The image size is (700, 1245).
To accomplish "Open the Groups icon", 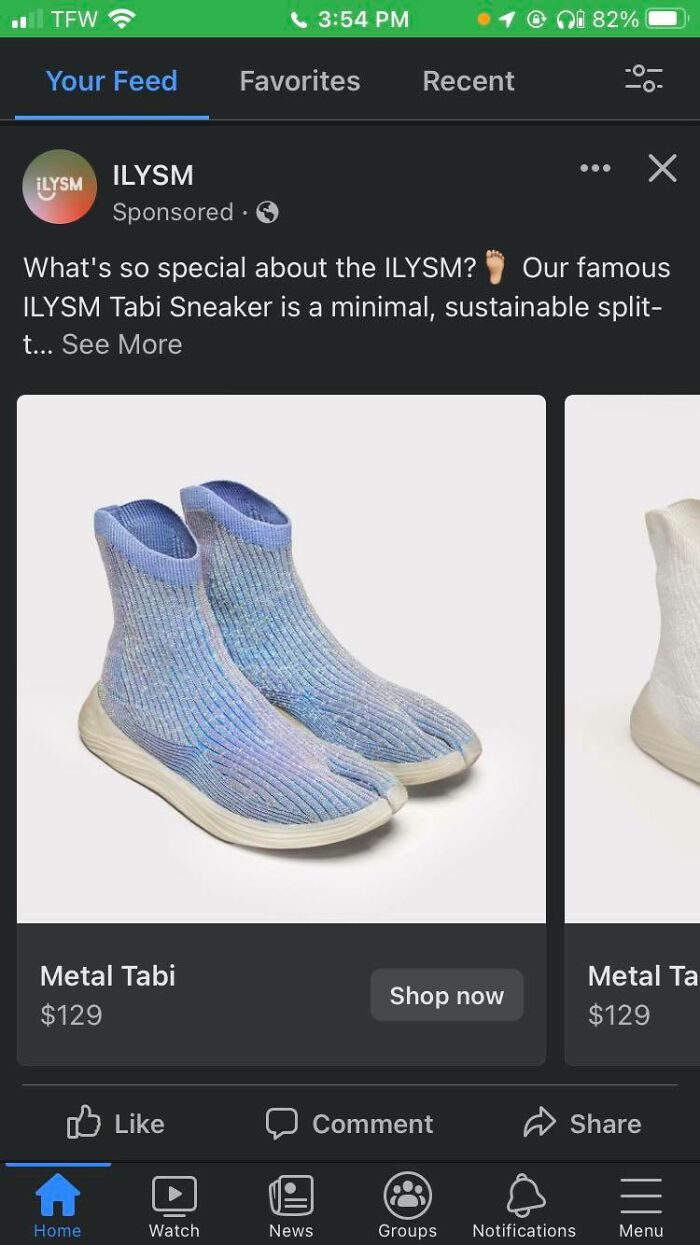I will (407, 1195).
